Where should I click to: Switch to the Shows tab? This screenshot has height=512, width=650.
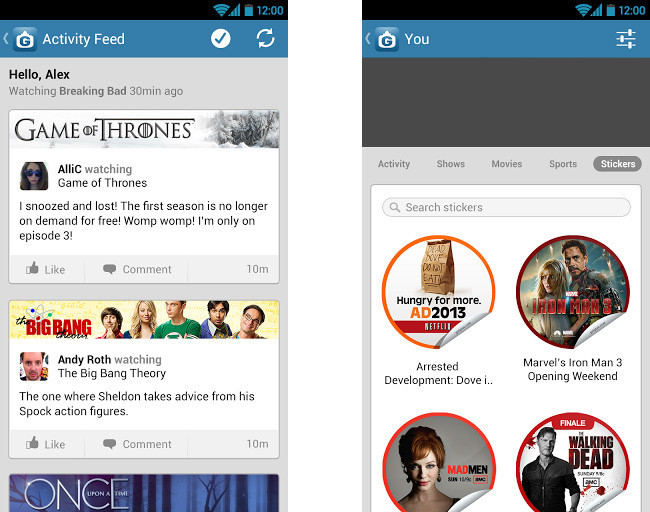(x=451, y=164)
